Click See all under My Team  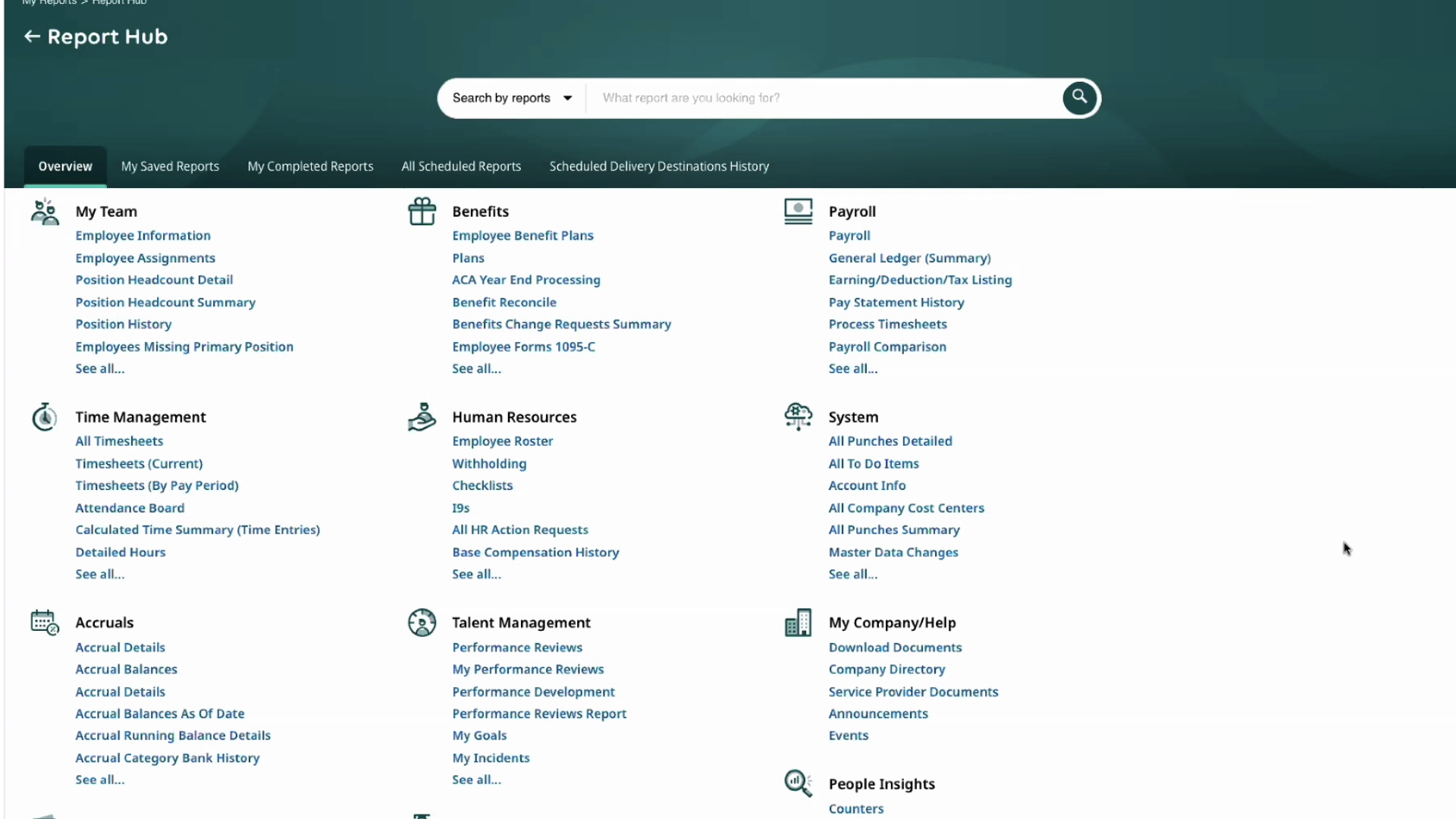pyautogui.click(x=100, y=369)
